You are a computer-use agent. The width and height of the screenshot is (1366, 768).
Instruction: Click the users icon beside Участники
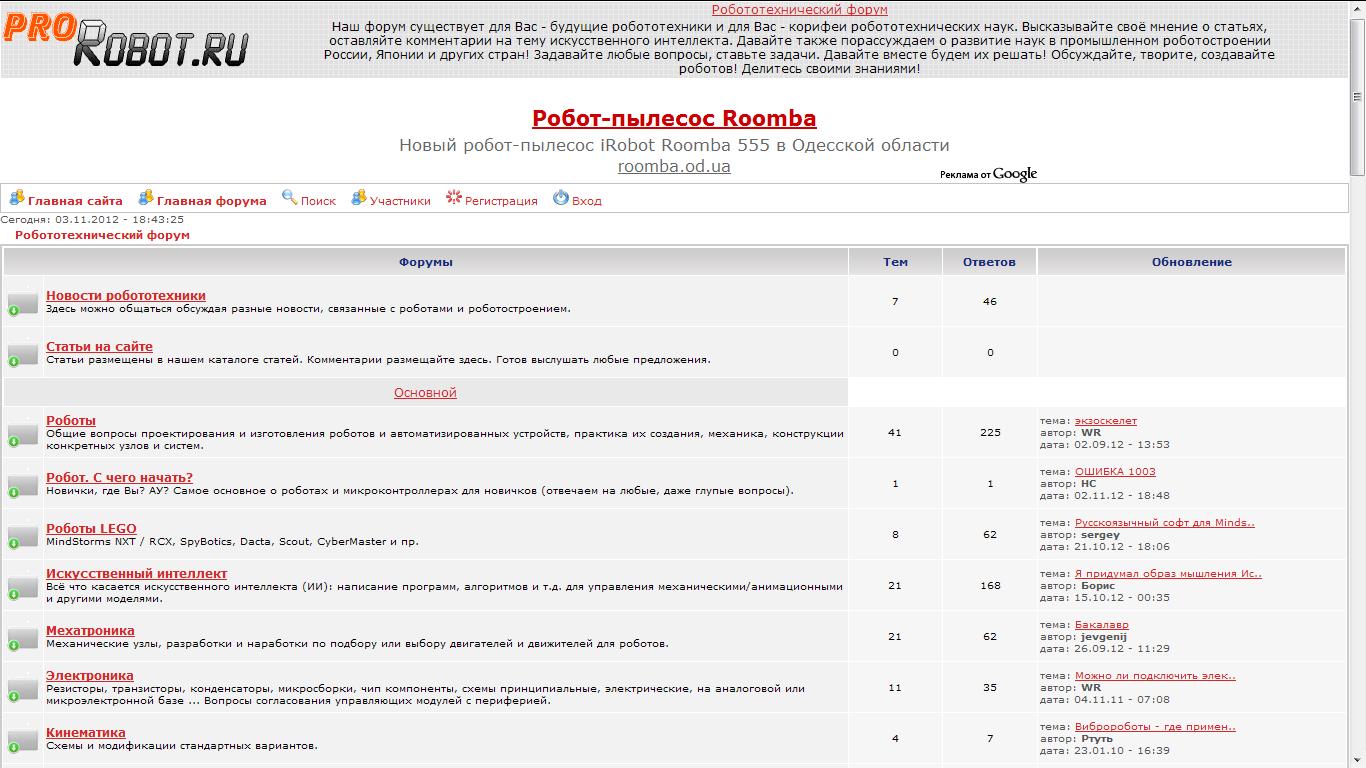coord(359,197)
